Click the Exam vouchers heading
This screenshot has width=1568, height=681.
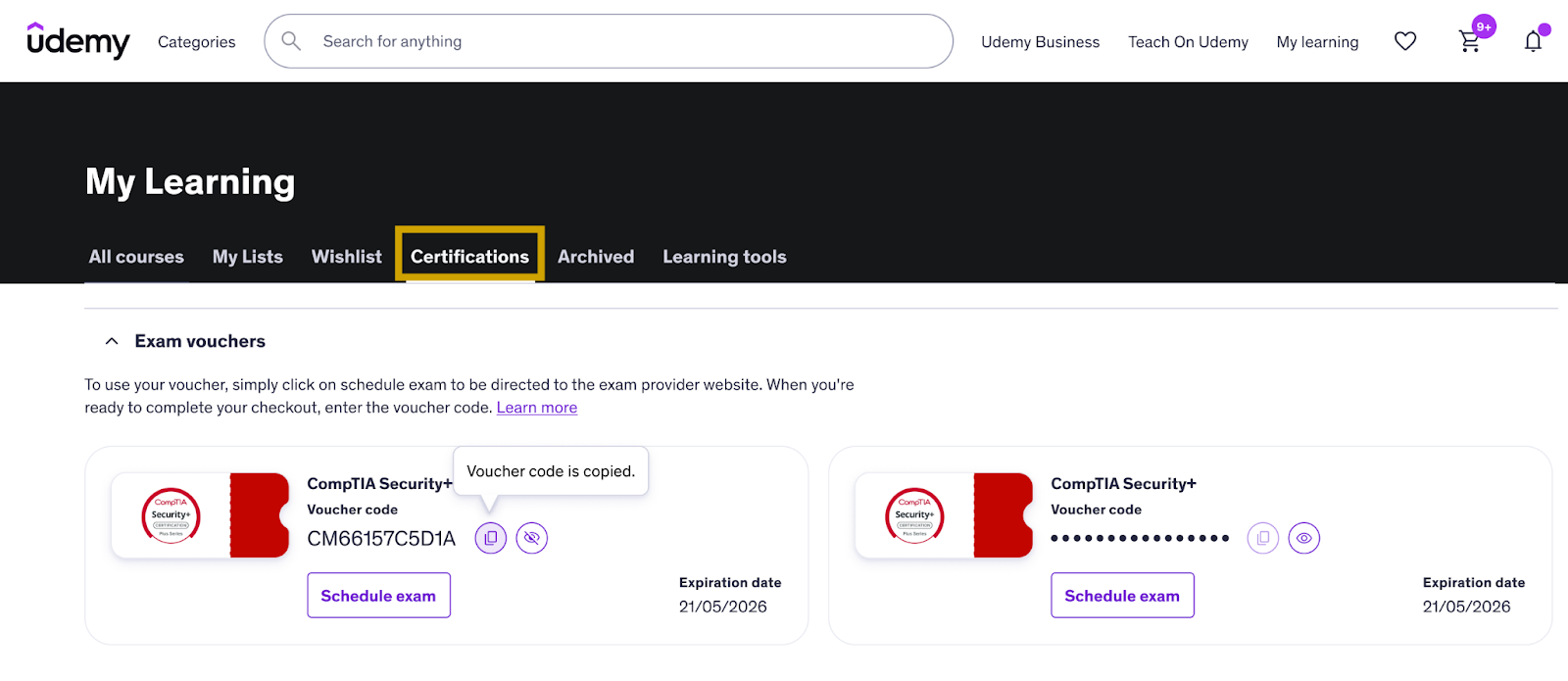pos(200,341)
